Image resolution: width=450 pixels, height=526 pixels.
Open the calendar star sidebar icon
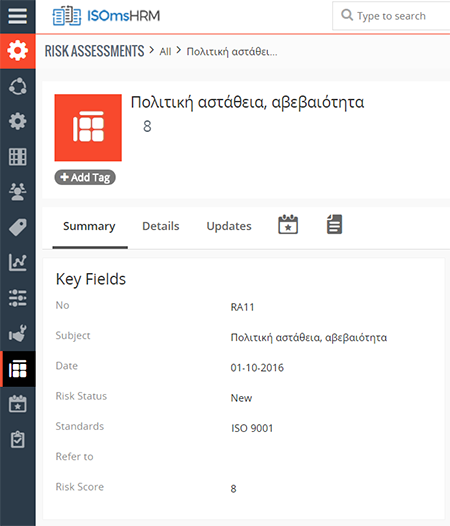point(17,404)
